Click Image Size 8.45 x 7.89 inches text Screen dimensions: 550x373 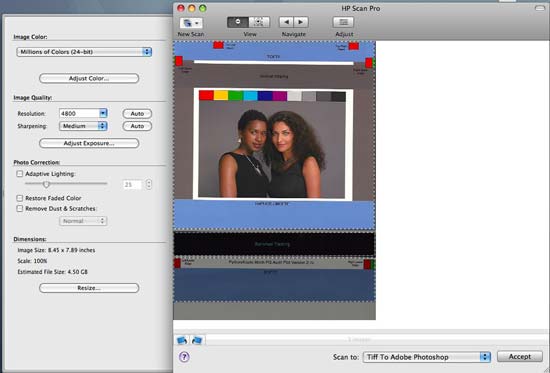coord(56,250)
